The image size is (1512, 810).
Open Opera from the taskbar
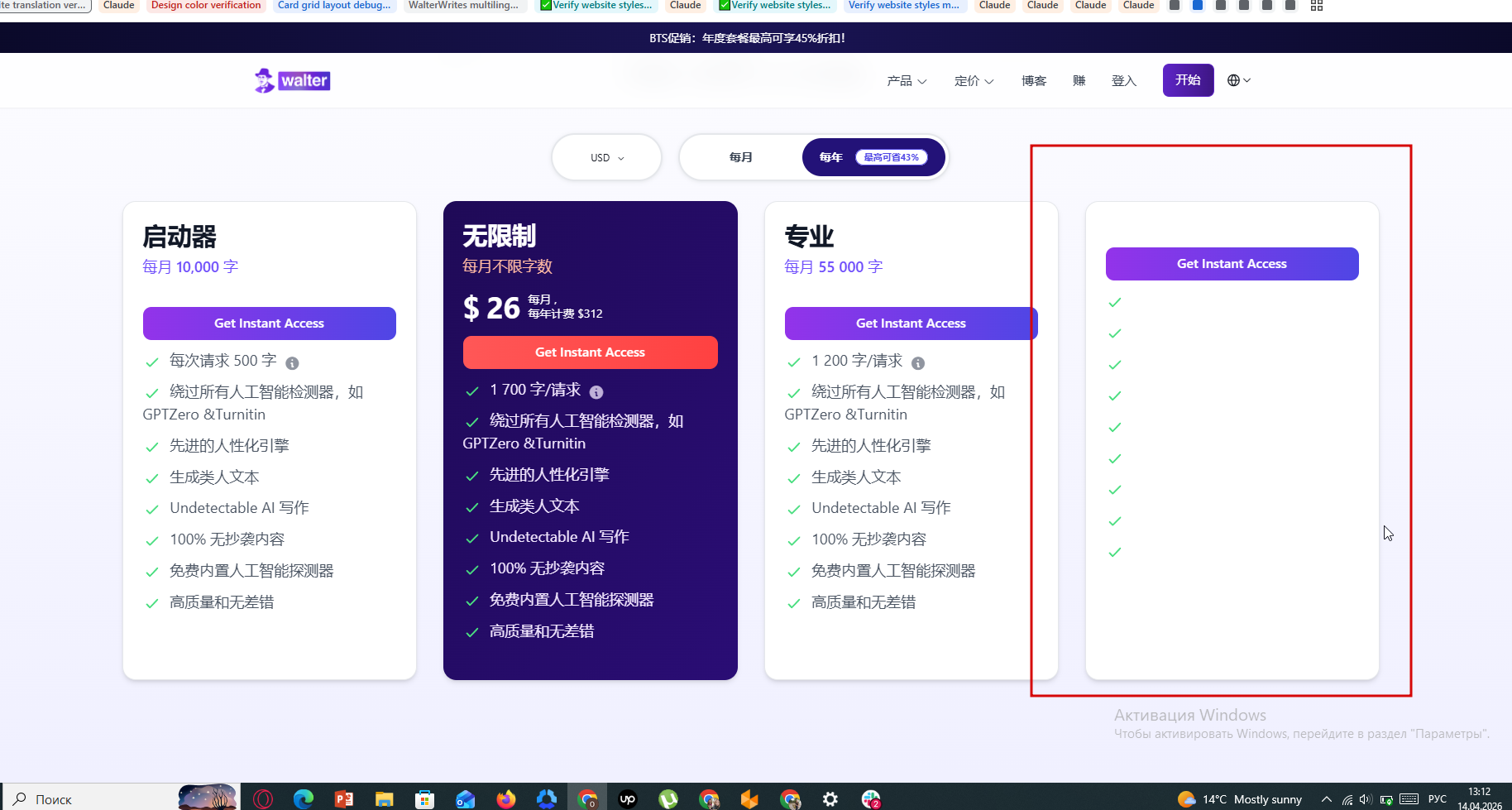263,798
